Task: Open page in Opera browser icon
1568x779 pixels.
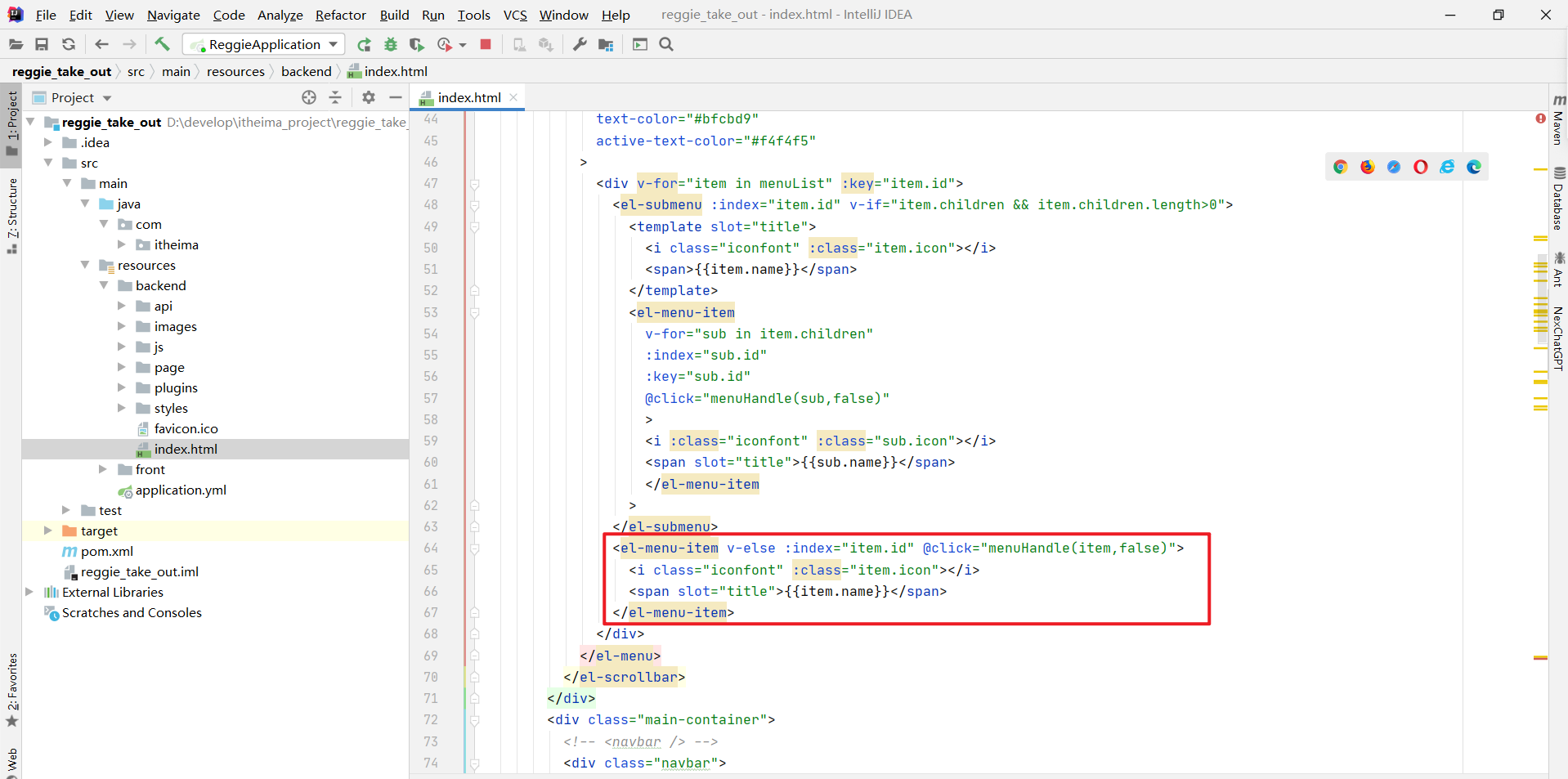Action: pyautogui.click(x=1421, y=167)
